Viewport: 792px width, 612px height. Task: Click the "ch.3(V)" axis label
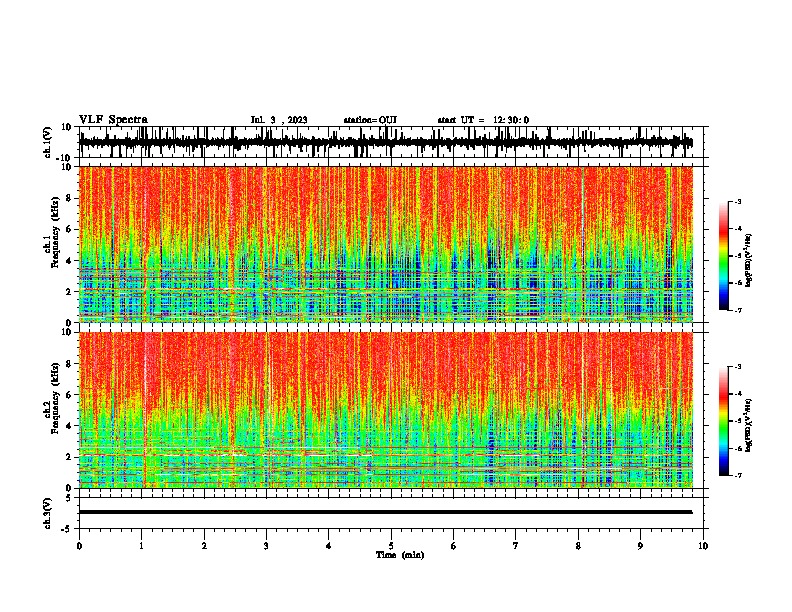point(48,513)
